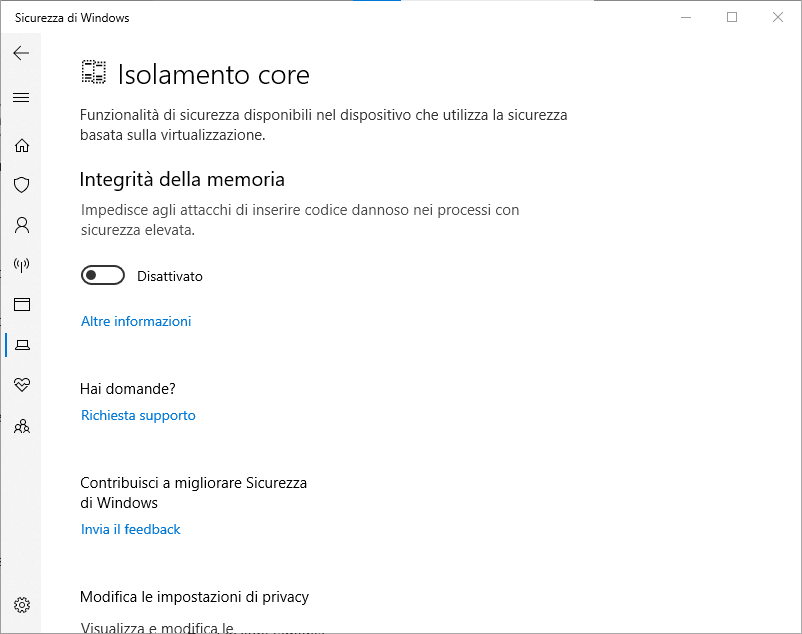Image resolution: width=802 pixels, height=634 pixels.
Task: Go to Home via house icon
Action: coord(22,145)
